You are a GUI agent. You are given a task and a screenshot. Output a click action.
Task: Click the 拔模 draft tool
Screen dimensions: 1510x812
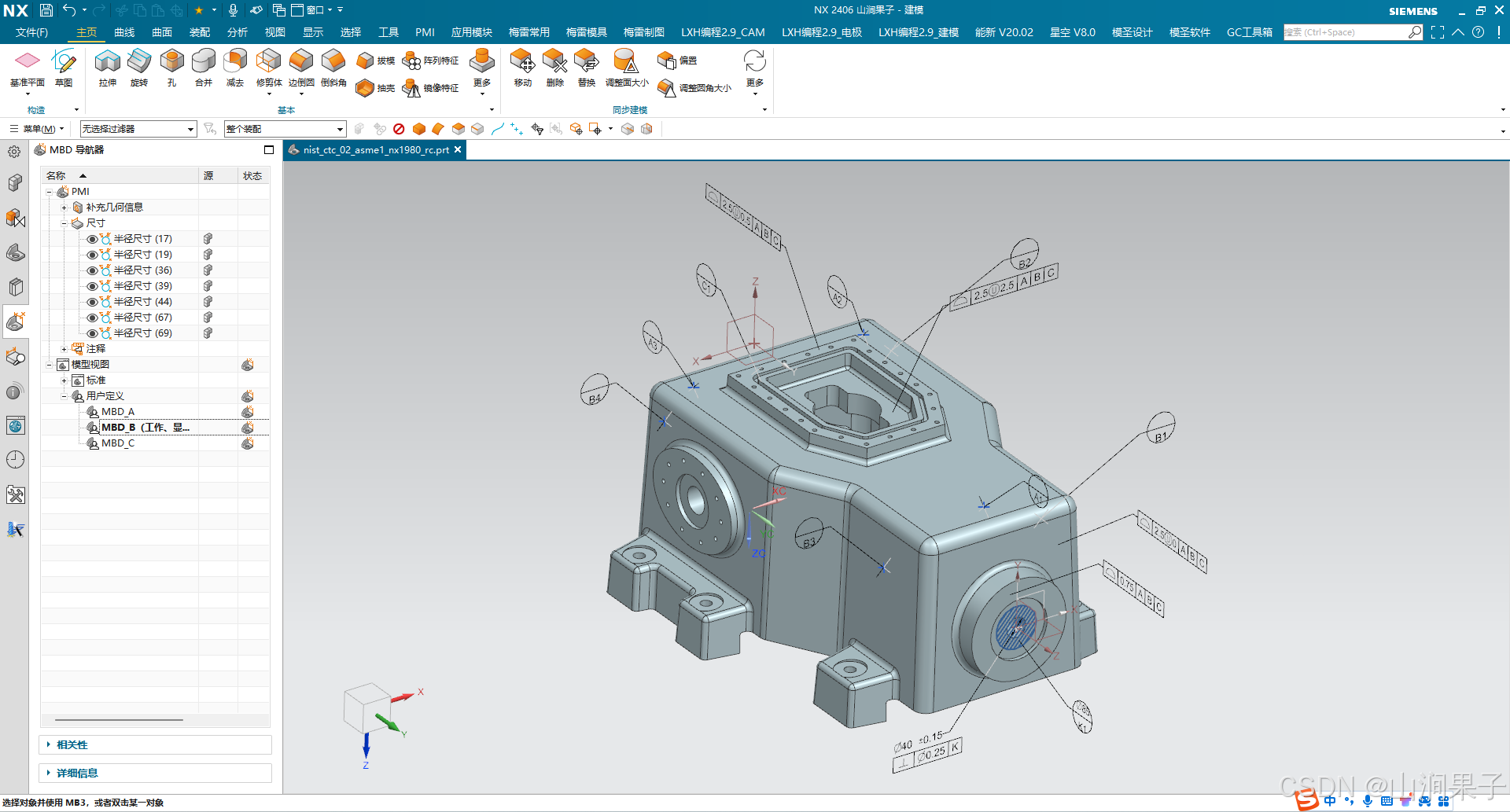(375, 61)
